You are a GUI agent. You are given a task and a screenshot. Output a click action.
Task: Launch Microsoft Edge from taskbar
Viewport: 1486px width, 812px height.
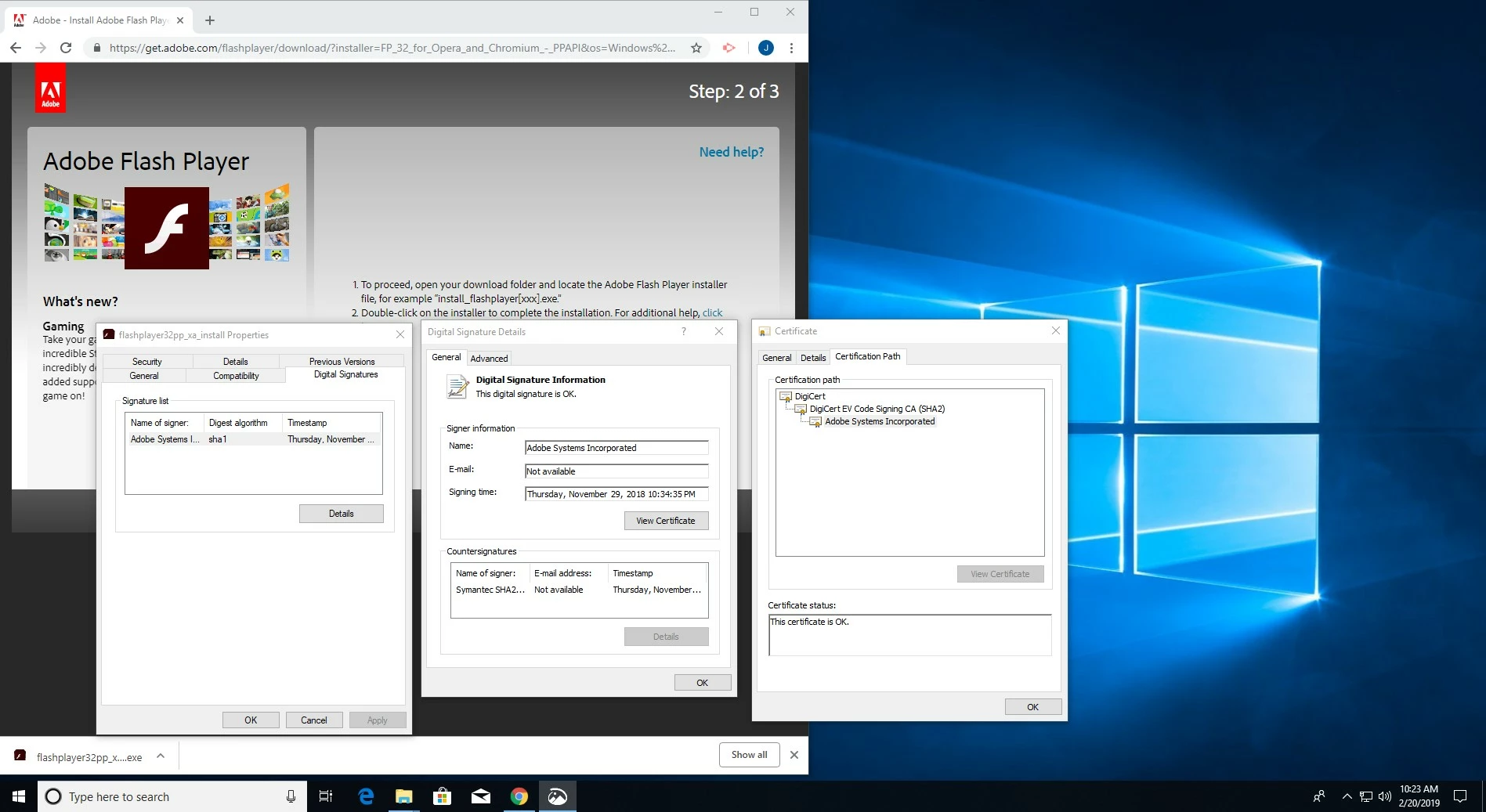(366, 796)
